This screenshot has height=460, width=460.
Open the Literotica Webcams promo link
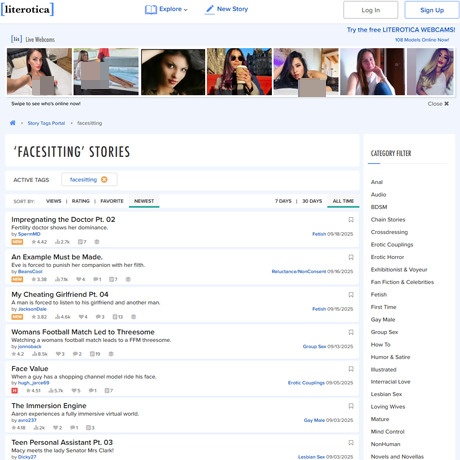(x=401, y=30)
